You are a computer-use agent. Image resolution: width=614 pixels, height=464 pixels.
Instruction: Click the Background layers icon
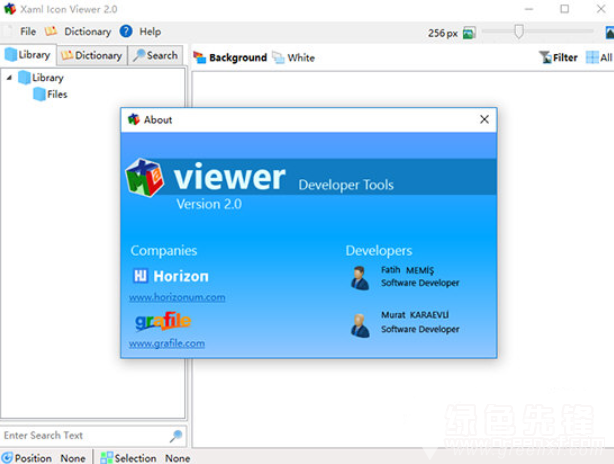coord(200,58)
